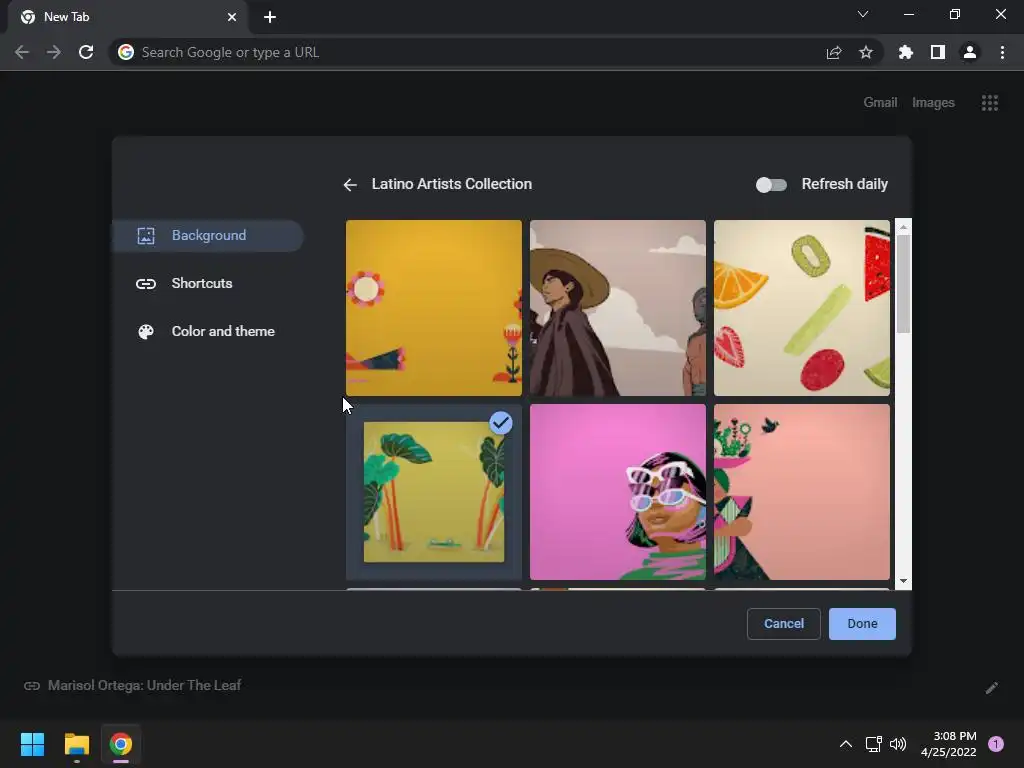Click the Shortcuts link icon
Screen dimensions: 1024x768
tap(146, 283)
